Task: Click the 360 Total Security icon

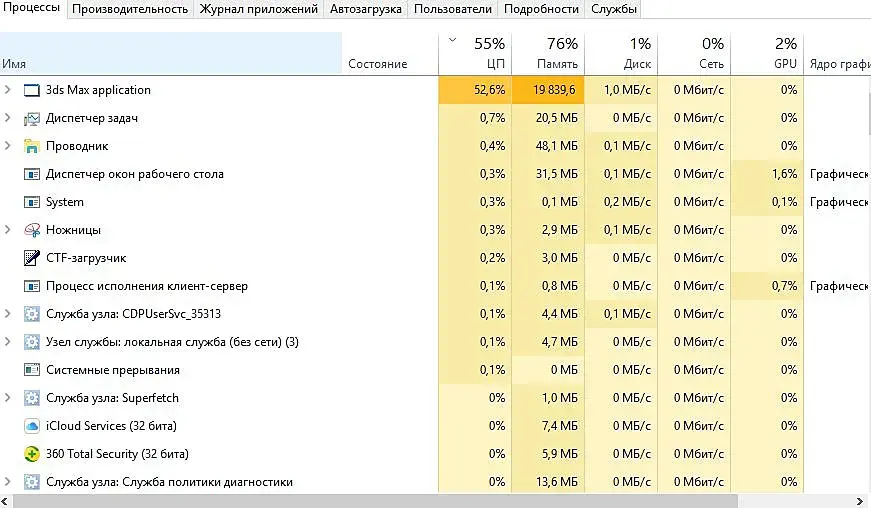Action: tap(32, 454)
